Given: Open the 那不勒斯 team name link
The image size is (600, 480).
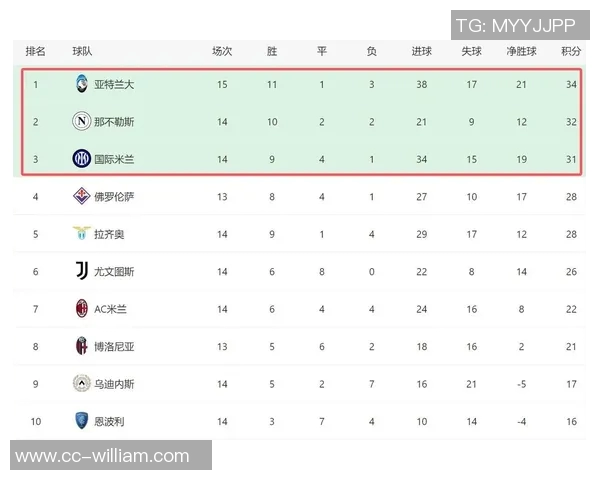Looking at the screenshot, I should [114, 121].
